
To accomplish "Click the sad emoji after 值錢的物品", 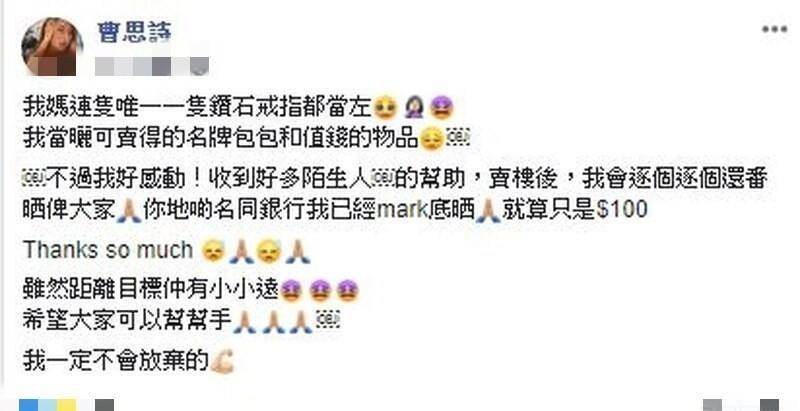I will pos(431,139).
